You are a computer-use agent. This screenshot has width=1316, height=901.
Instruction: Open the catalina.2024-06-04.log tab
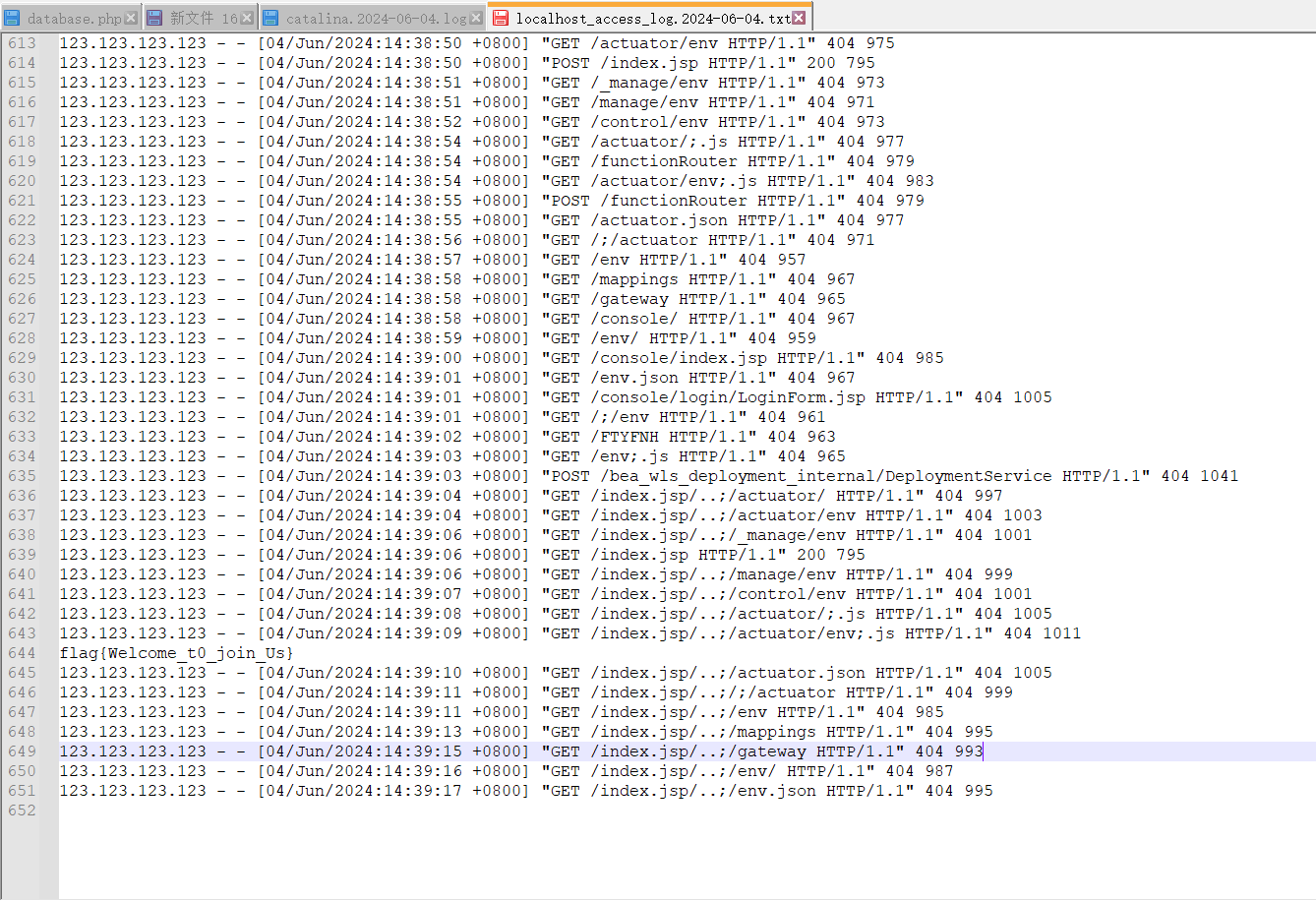point(376,18)
